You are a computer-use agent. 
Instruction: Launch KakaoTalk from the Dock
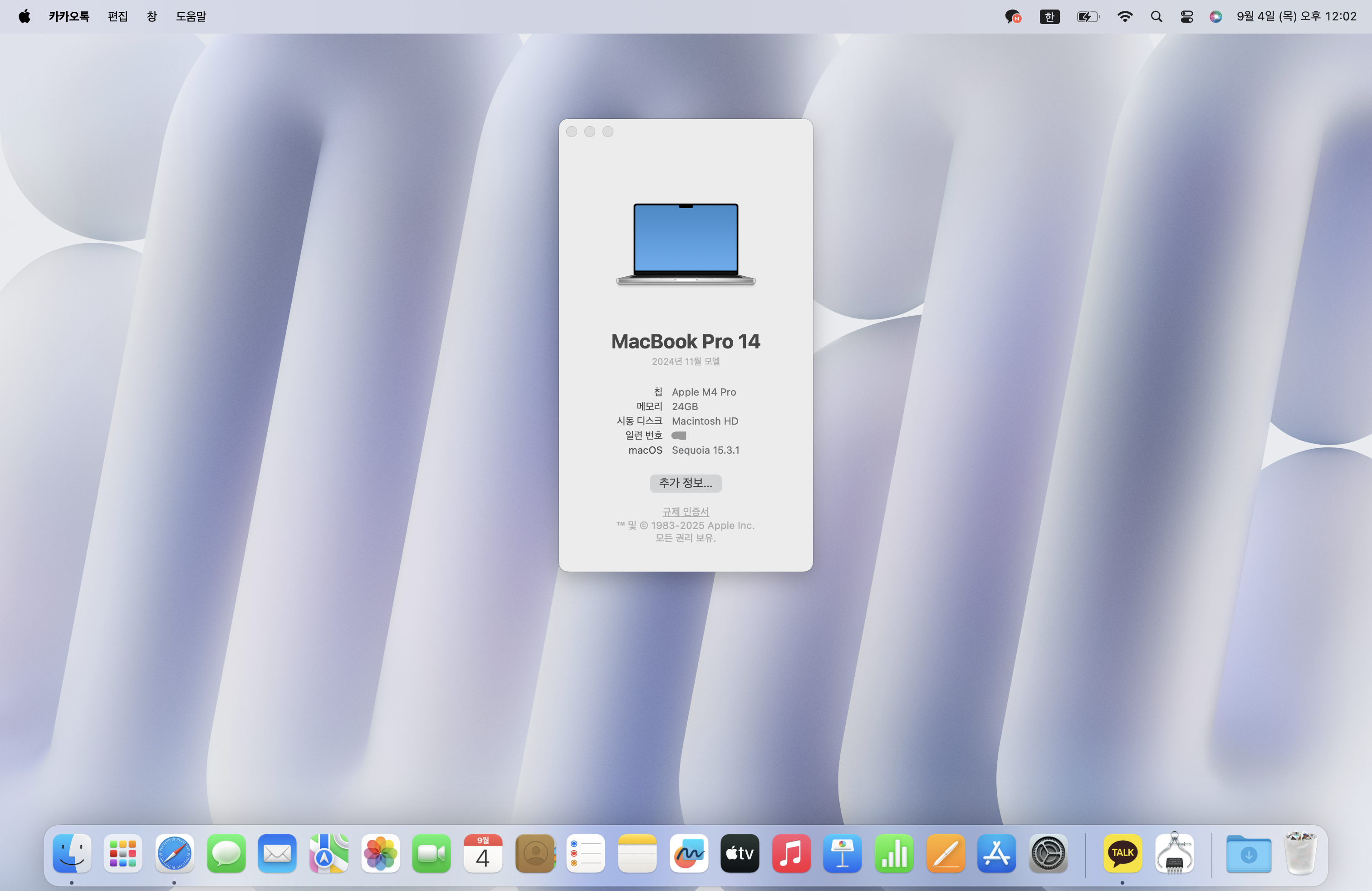[1122, 853]
